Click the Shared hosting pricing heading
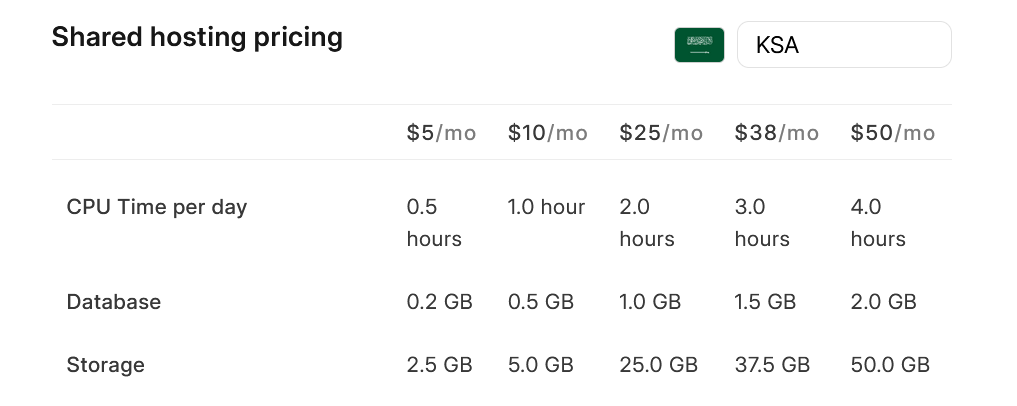Viewport: 1017px width, 406px height. 197,38
